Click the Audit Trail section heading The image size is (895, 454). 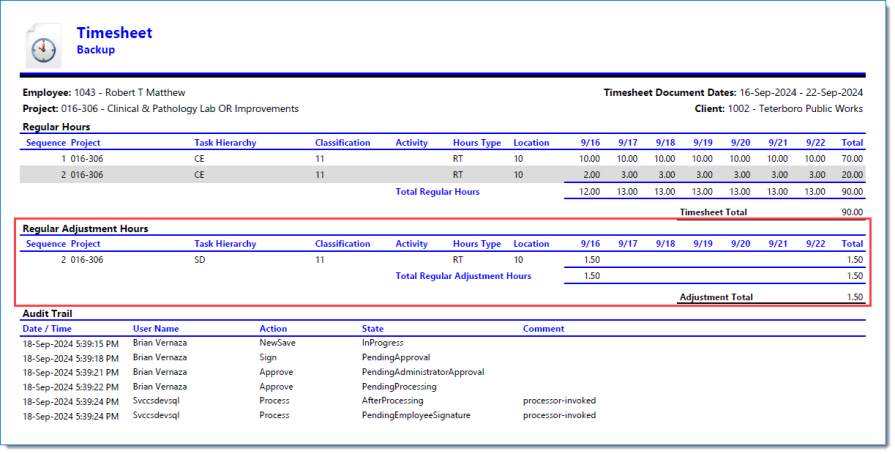coord(47,313)
